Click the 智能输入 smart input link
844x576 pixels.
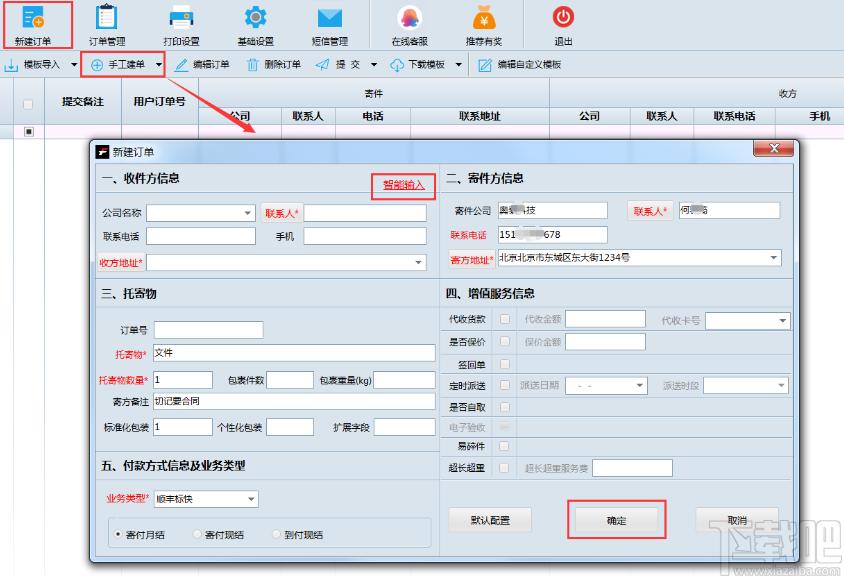point(404,185)
